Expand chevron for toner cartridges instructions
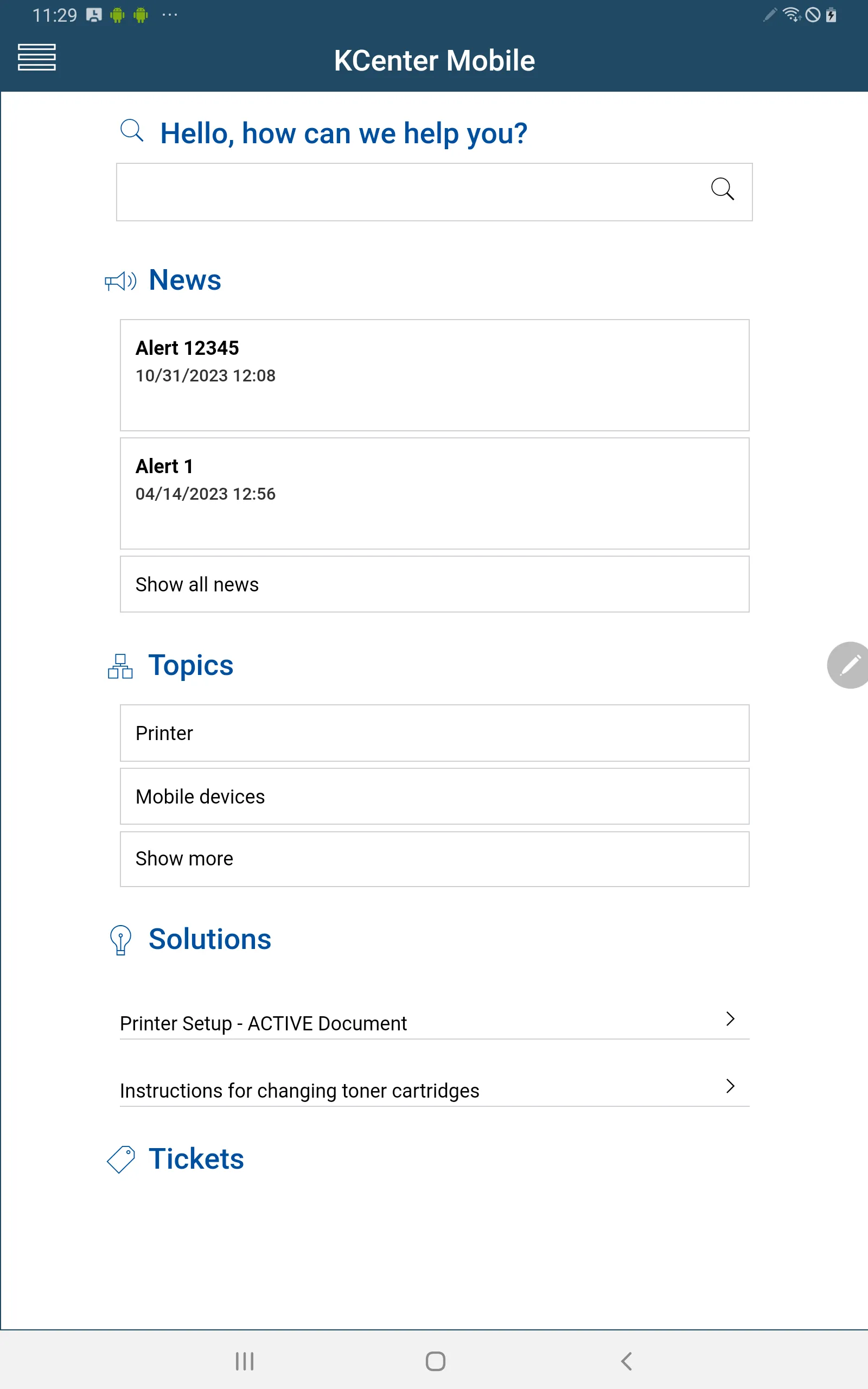868x1389 pixels. click(730, 1086)
